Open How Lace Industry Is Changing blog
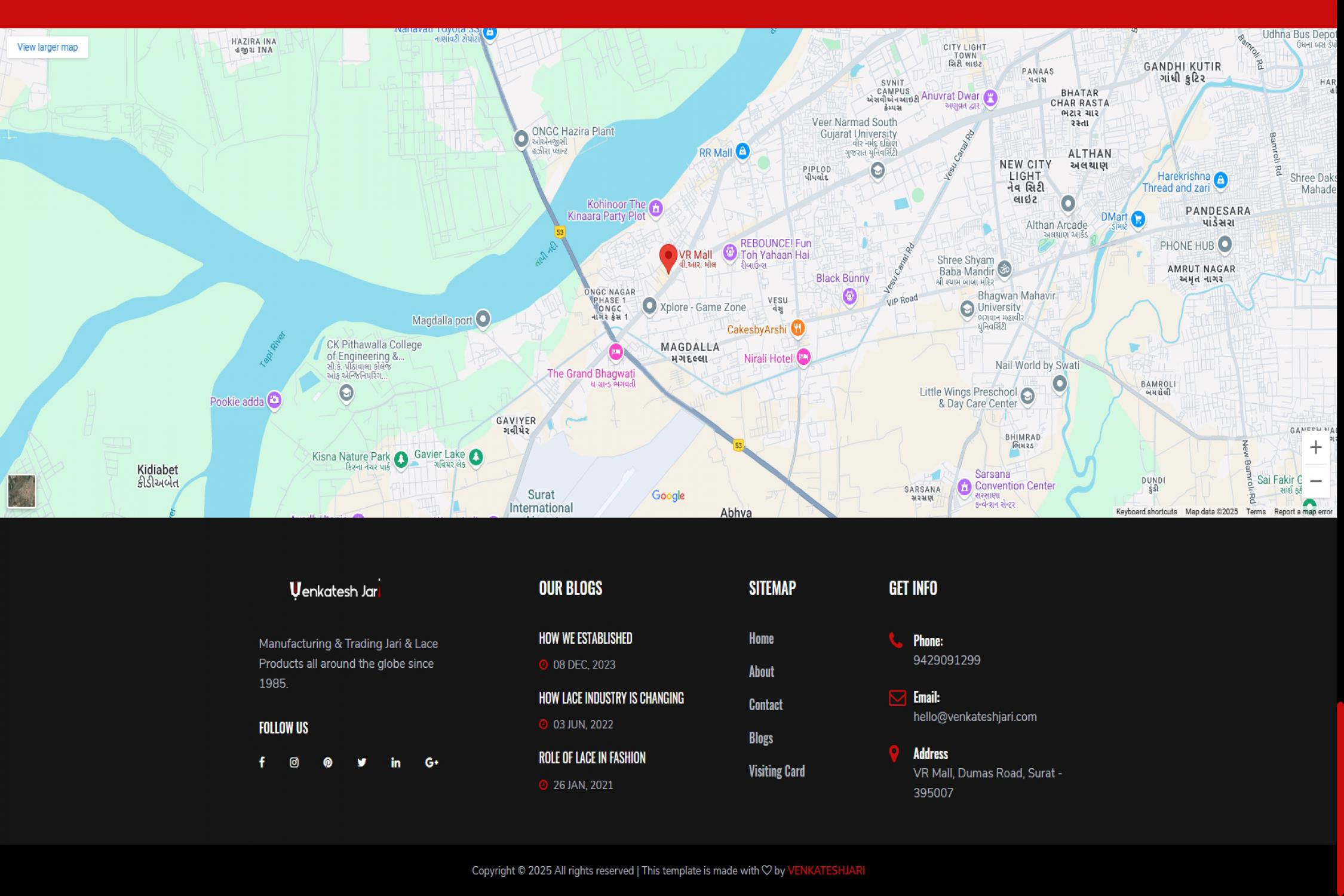1344x896 pixels. [611, 698]
